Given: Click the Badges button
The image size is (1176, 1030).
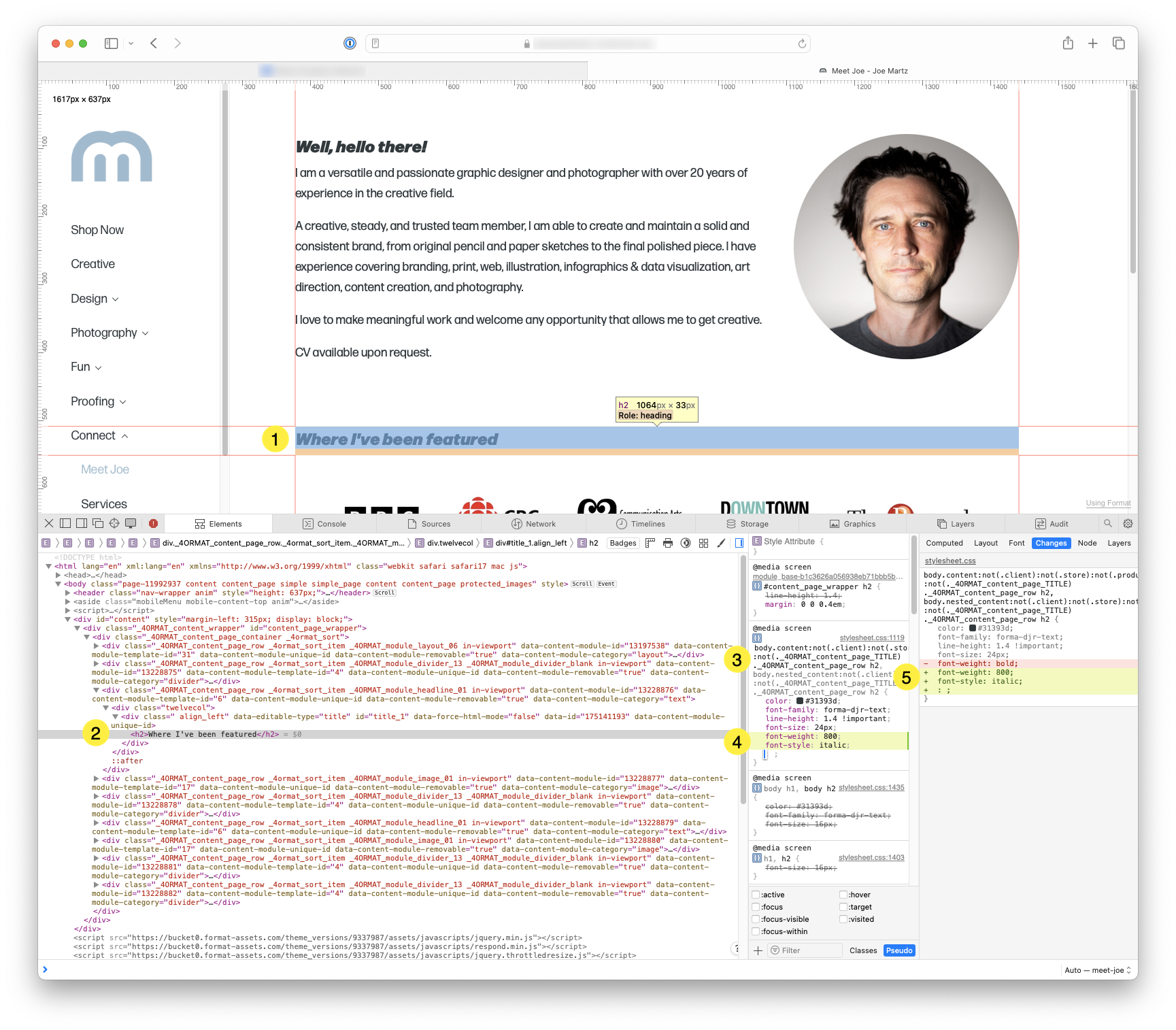Looking at the screenshot, I should [623, 543].
